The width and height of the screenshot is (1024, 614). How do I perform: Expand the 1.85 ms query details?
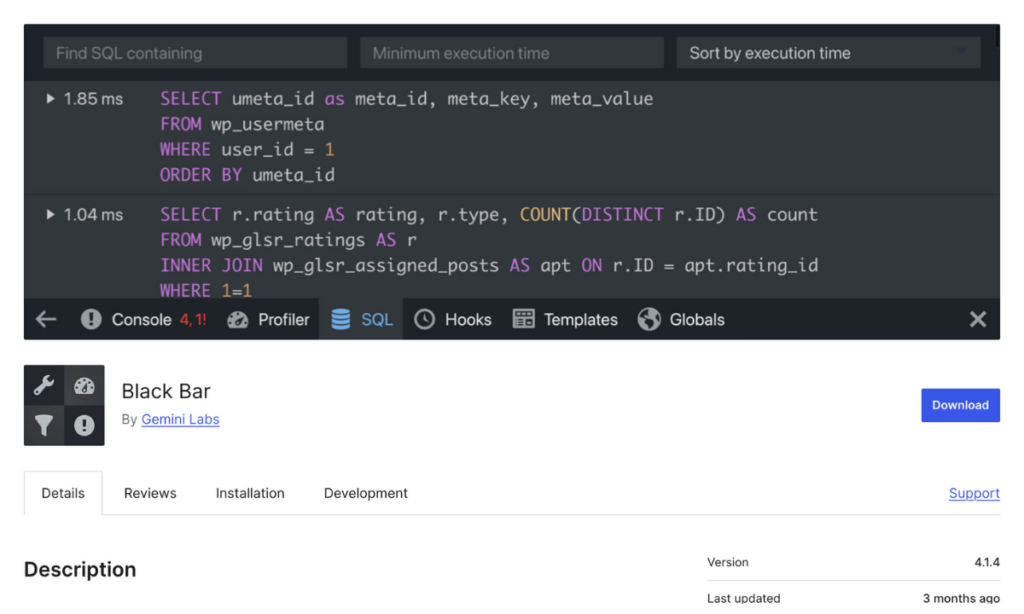tap(49, 98)
